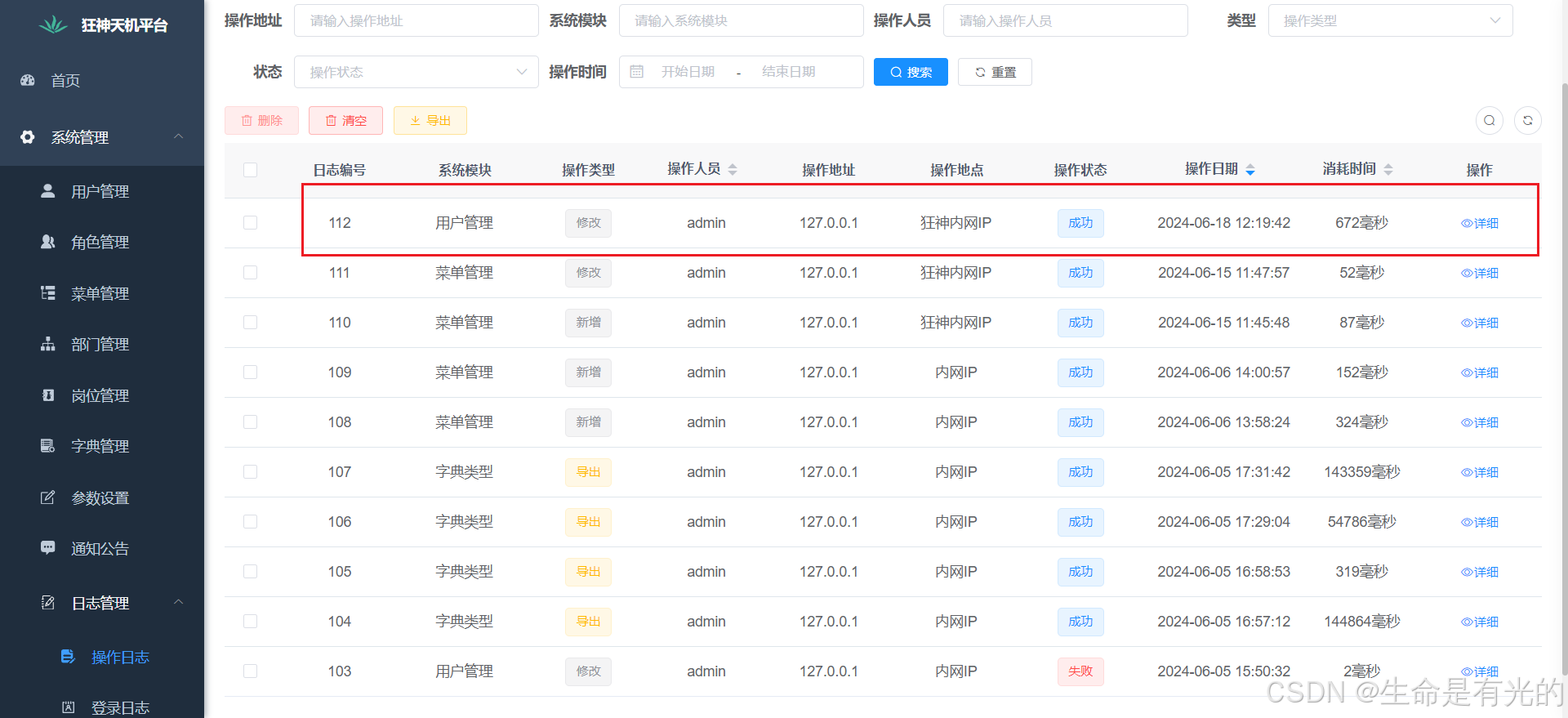Click the 重置 reset button
1568x718 pixels.
995,72
